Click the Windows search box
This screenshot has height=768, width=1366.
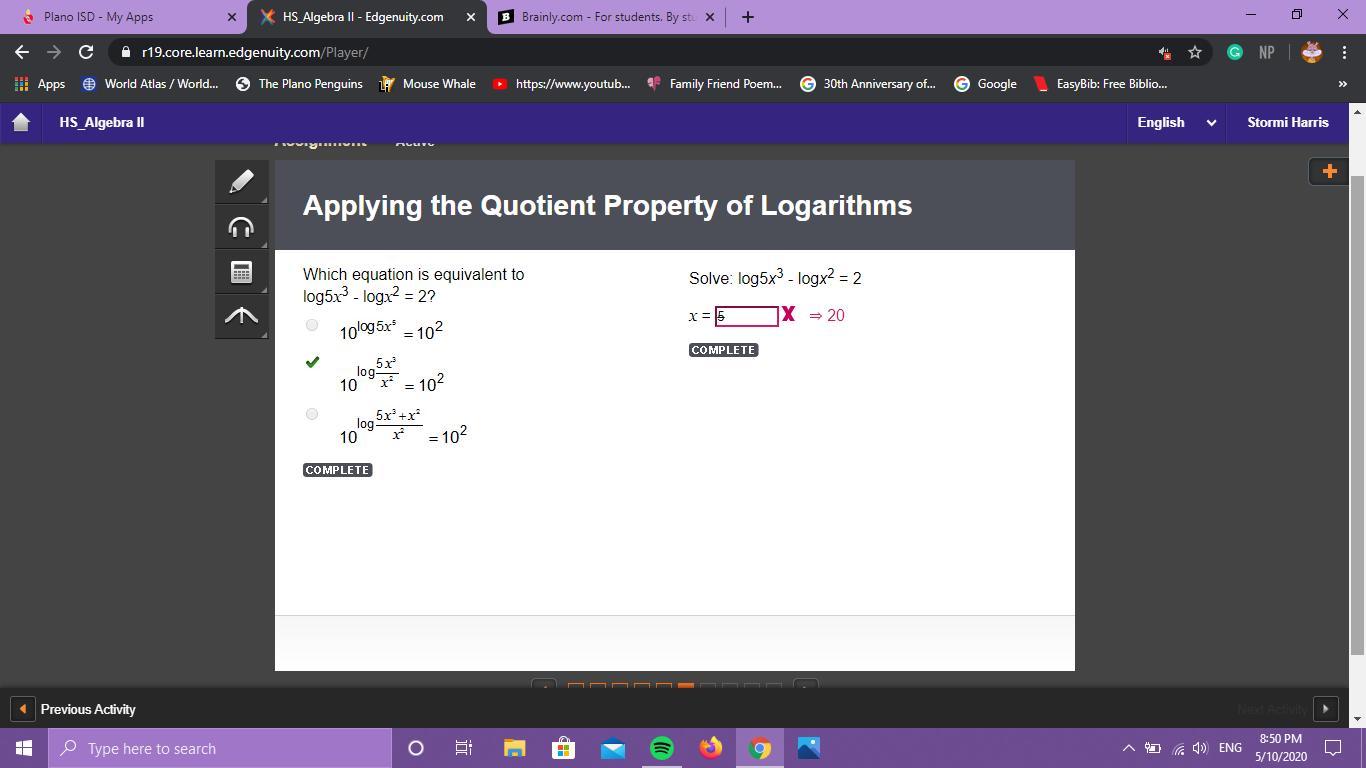tap(220, 748)
